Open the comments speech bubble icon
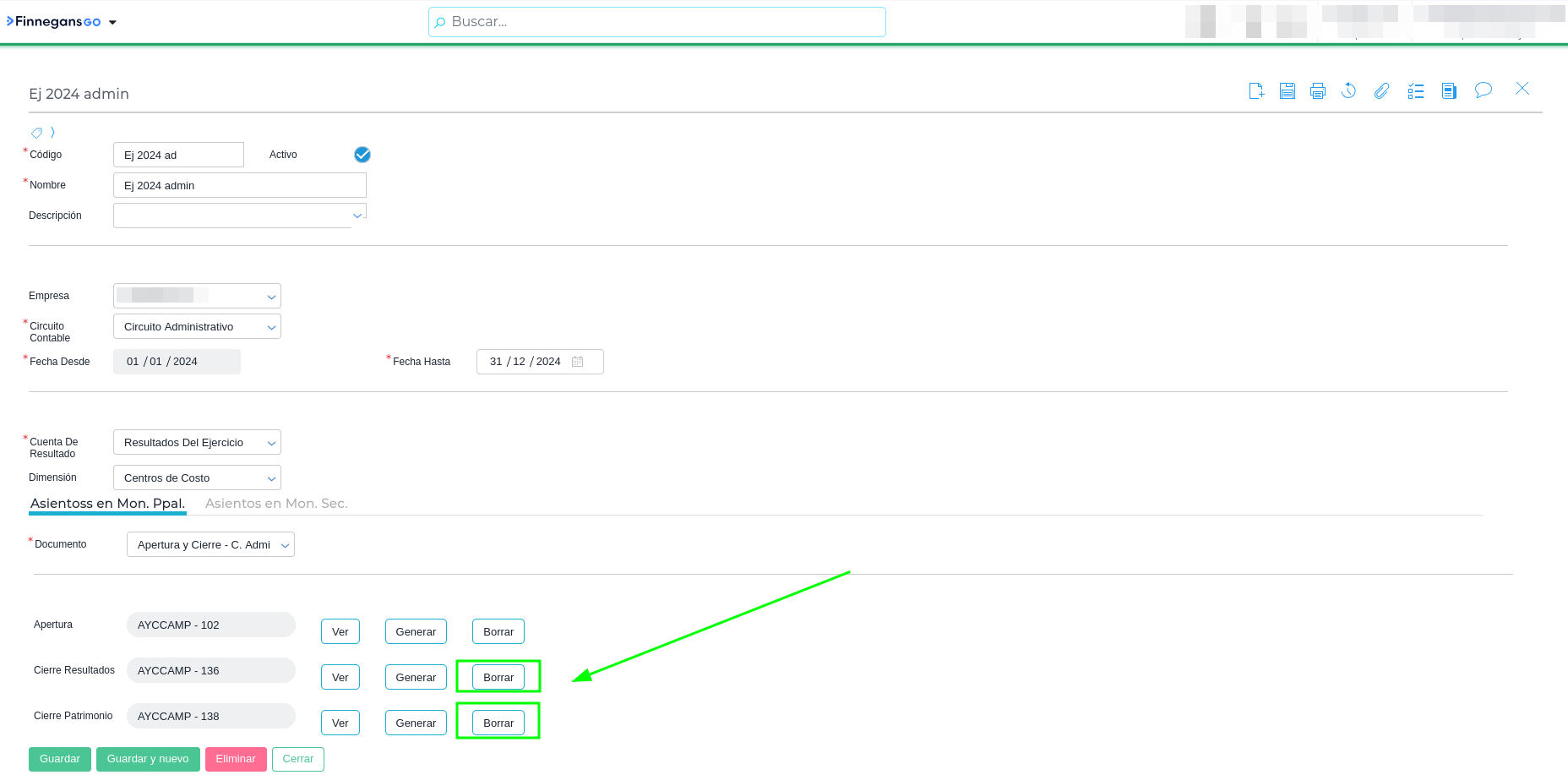 click(x=1484, y=90)
